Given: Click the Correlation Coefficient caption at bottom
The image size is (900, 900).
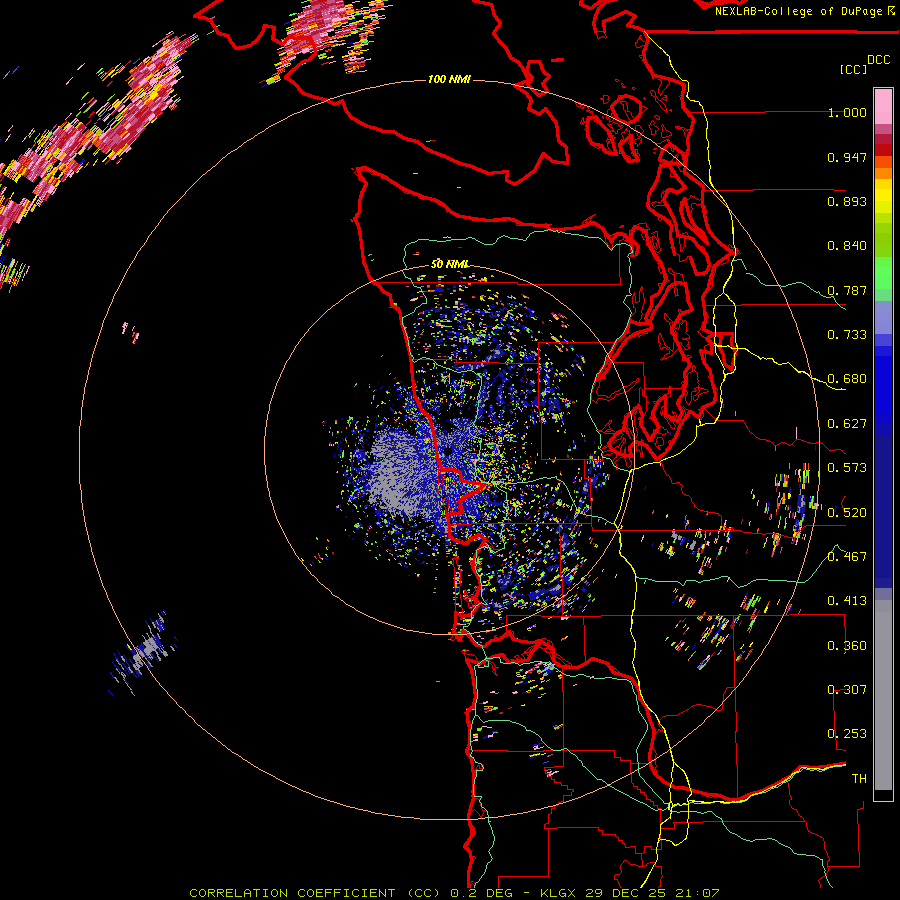Looking at the screenshot, I should (x=454, y=893).
